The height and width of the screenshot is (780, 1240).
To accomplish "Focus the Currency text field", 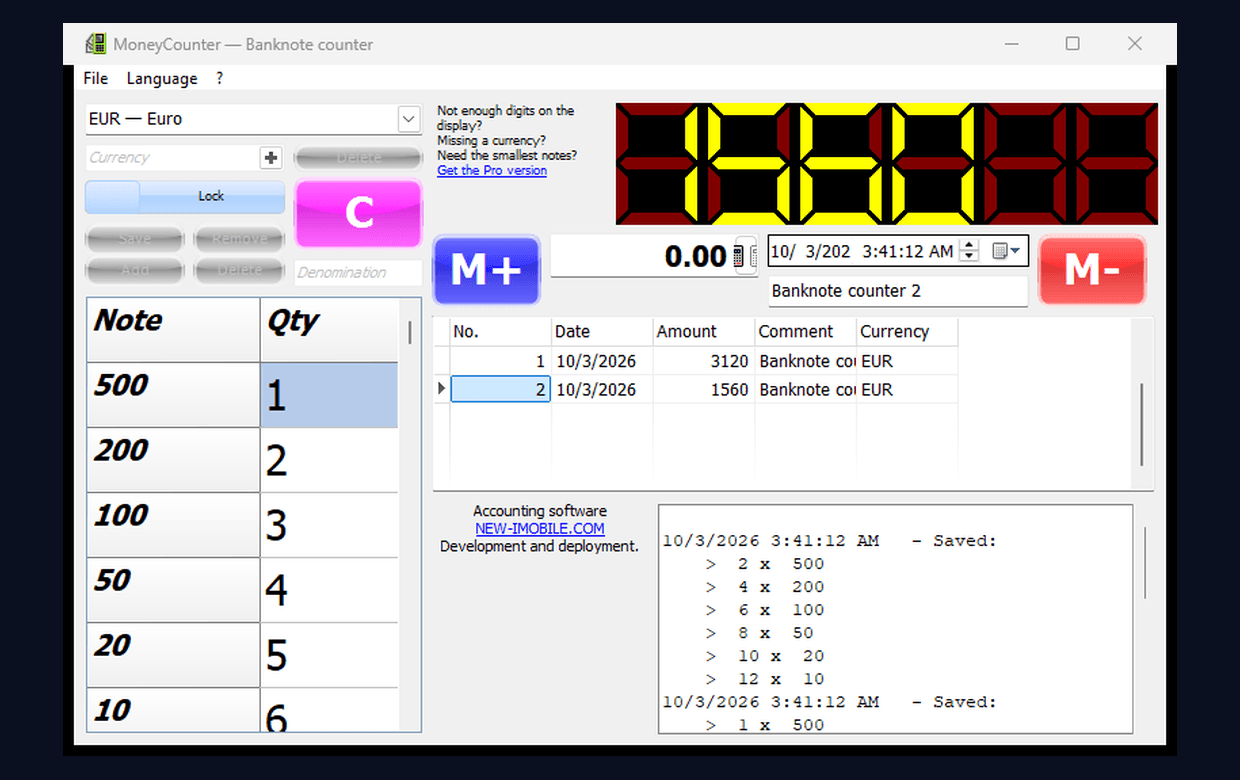I will pyautogui.click(x=173, y=157).
